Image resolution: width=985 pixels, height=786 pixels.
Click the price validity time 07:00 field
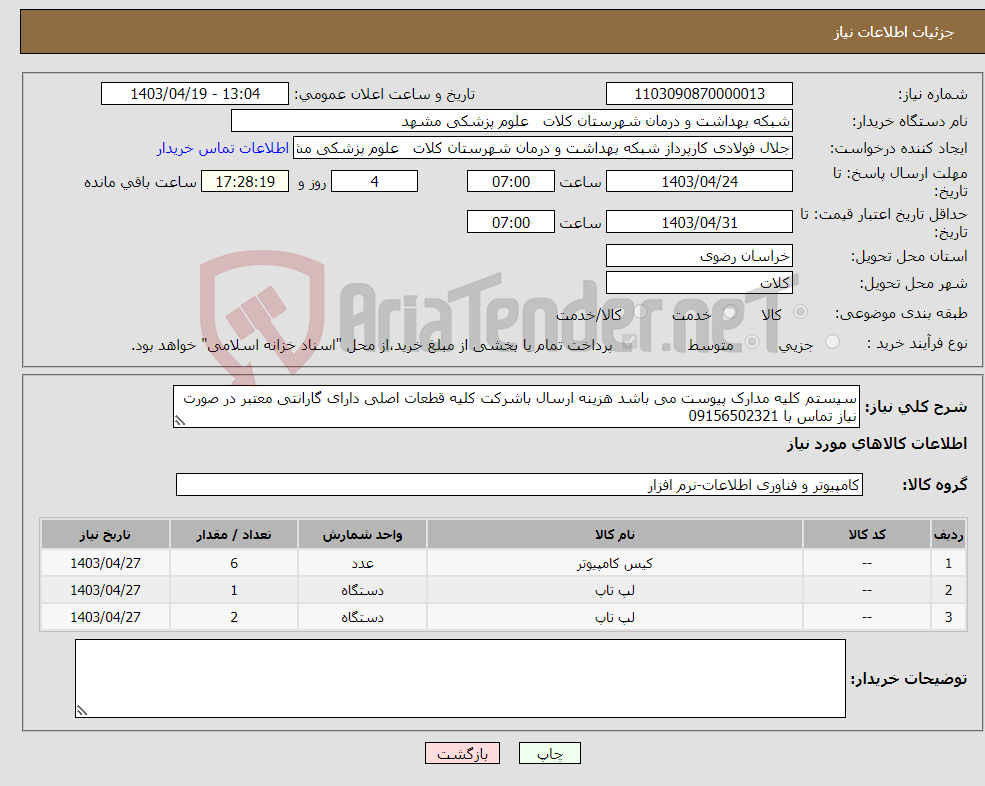[511, 222]
